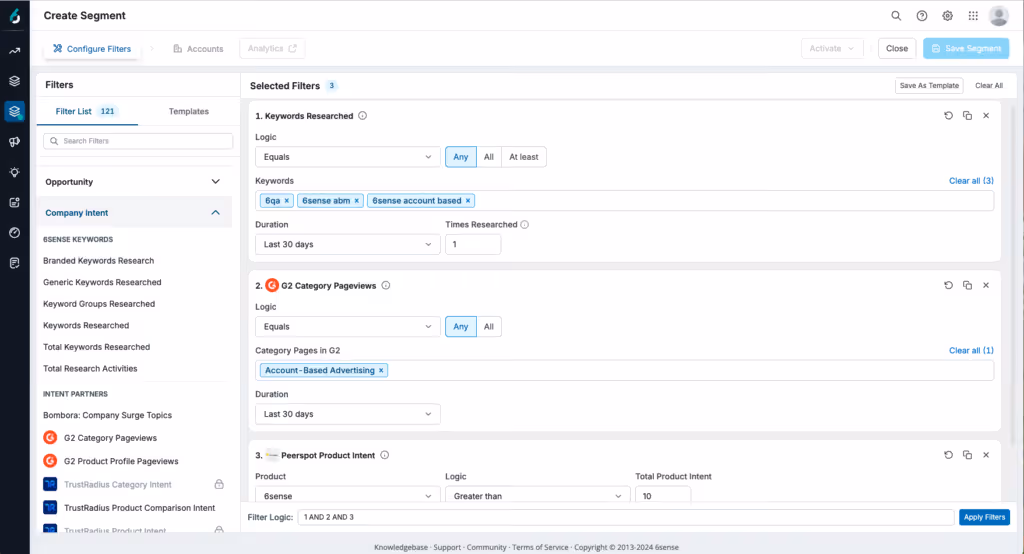Click Clear all (3) keywords link

pos(971,181)
